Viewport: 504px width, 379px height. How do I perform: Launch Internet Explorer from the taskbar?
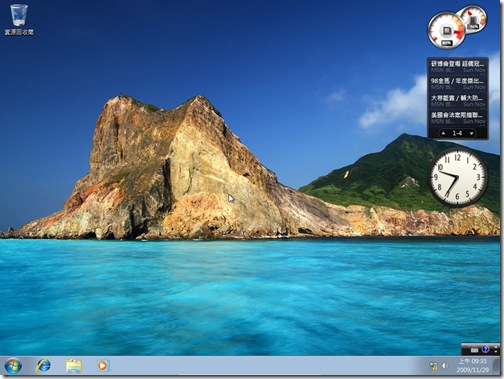43,366
